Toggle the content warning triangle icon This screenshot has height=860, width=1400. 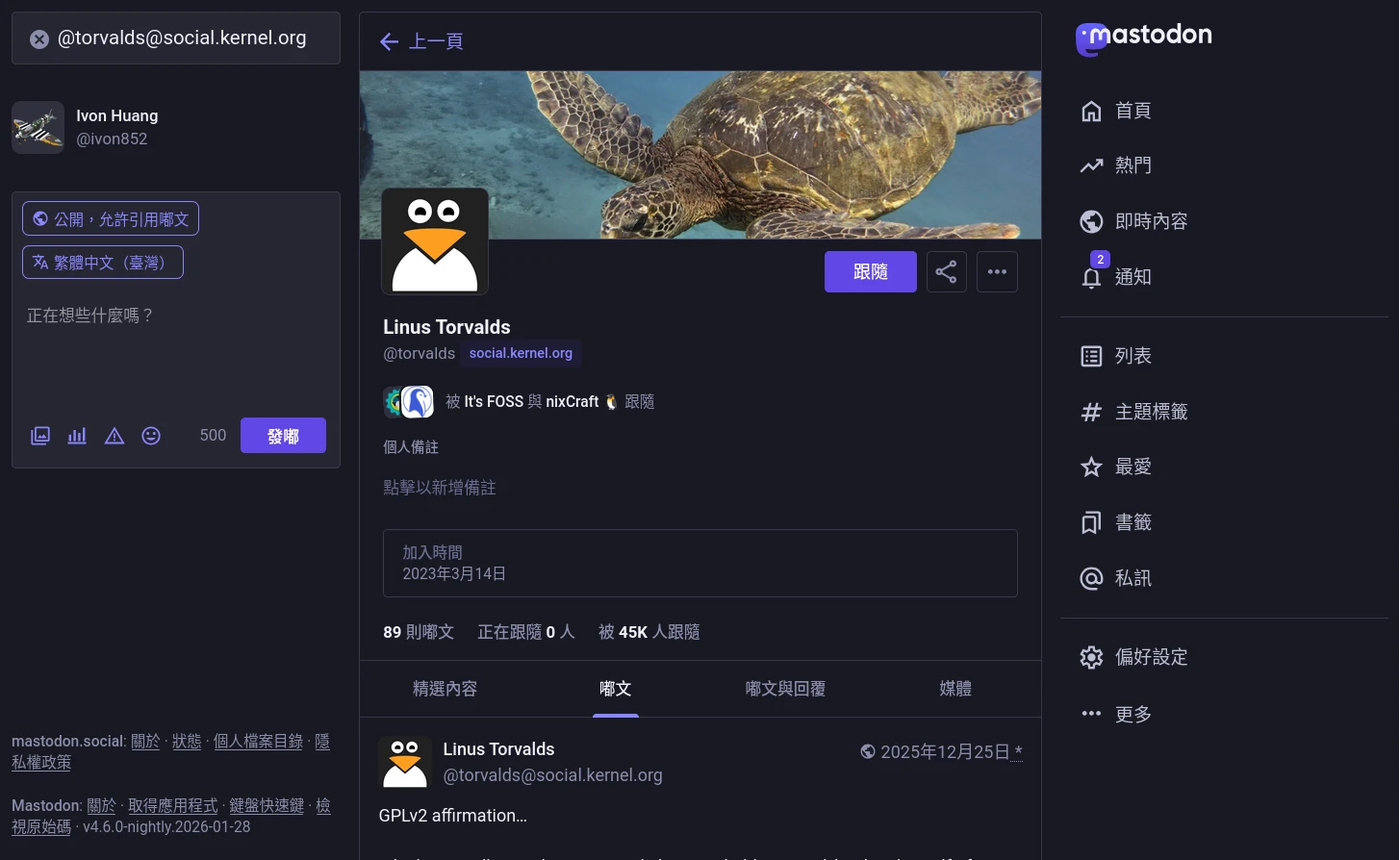(x=115, y=436)
